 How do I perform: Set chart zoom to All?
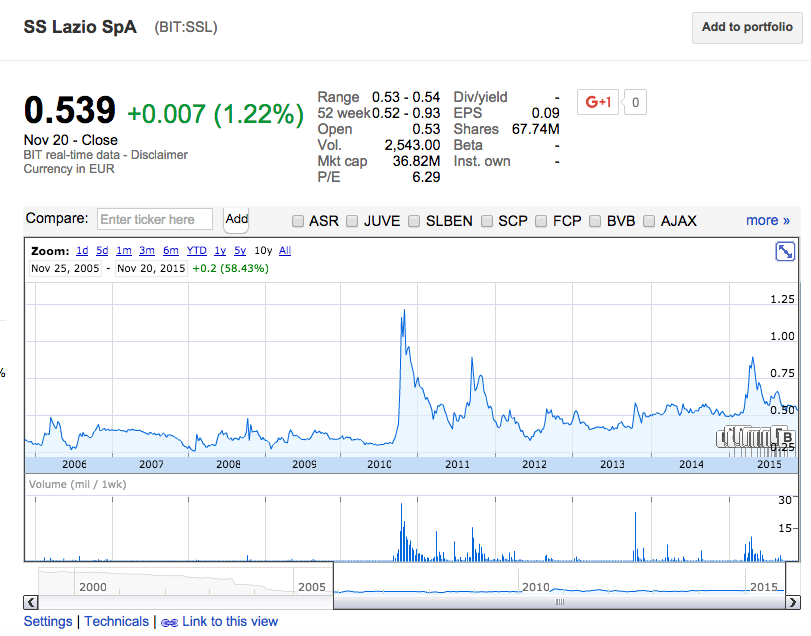285,251
